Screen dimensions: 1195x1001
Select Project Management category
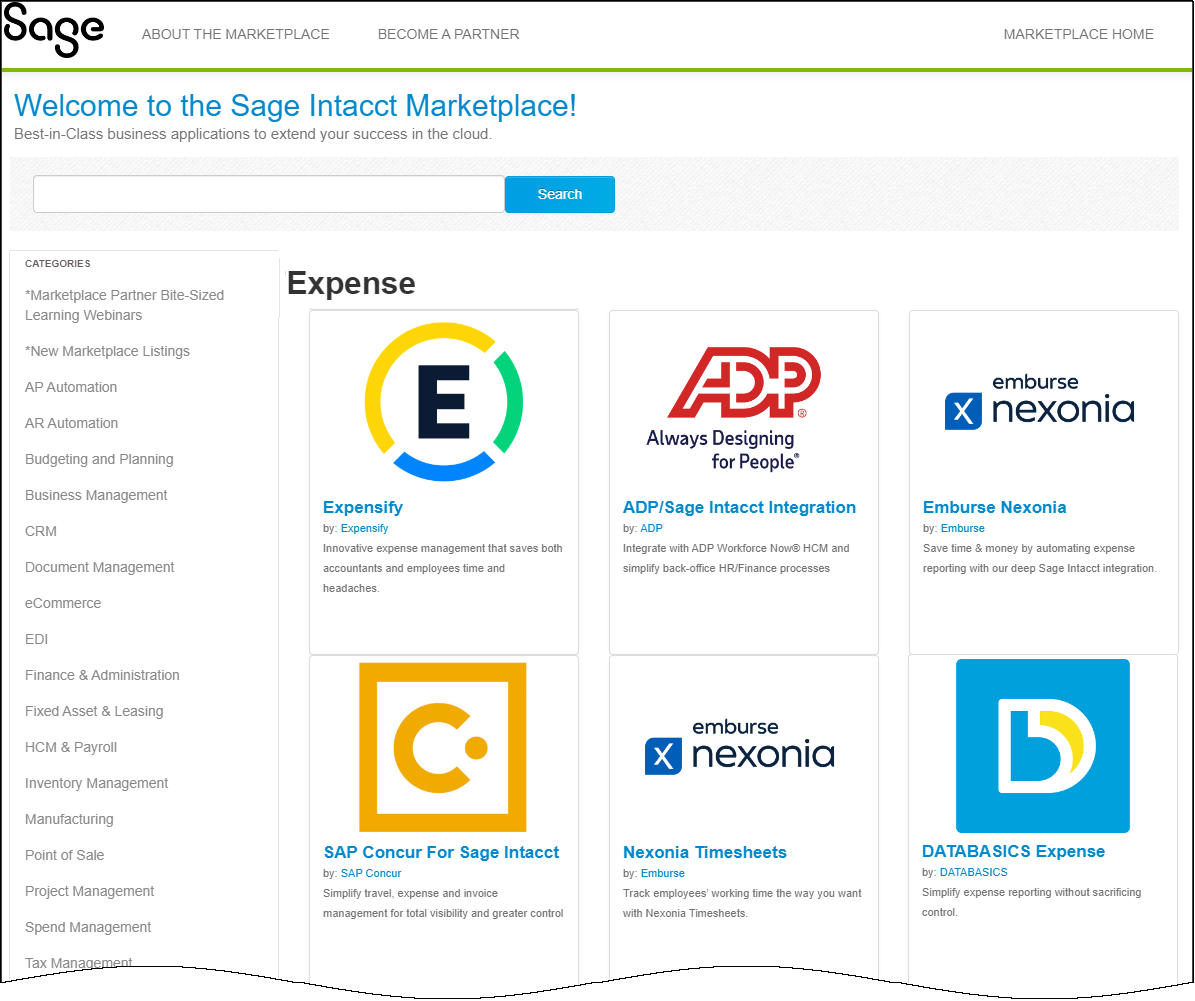(90, 891)
